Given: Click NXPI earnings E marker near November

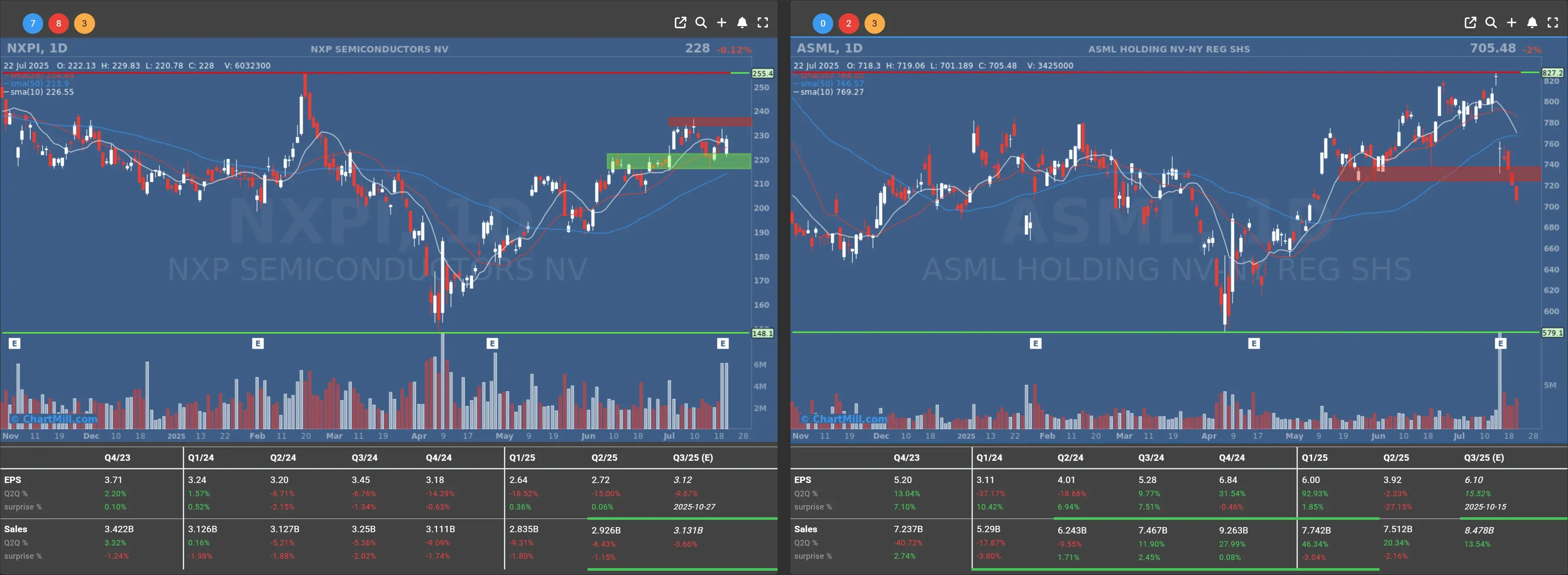Looking at the screenshot, I should 15,344.
